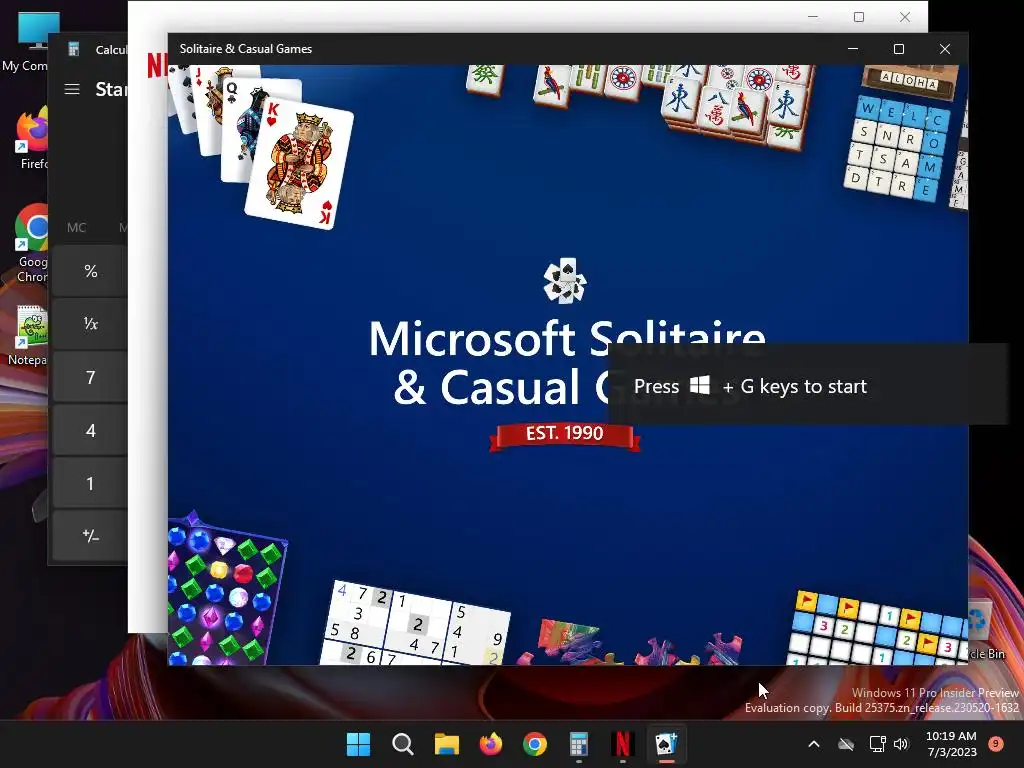
Task: Open OneDrive tray icon
Action: click(846, 744)
